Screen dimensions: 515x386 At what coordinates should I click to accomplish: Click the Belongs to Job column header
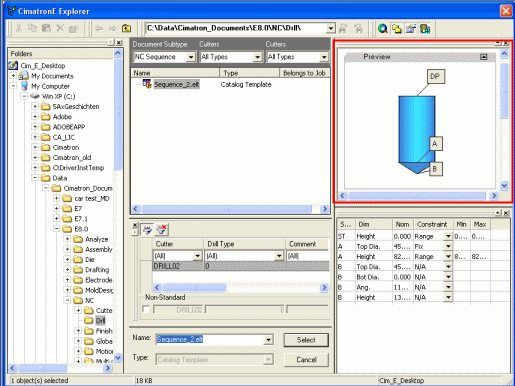(304, 73)
